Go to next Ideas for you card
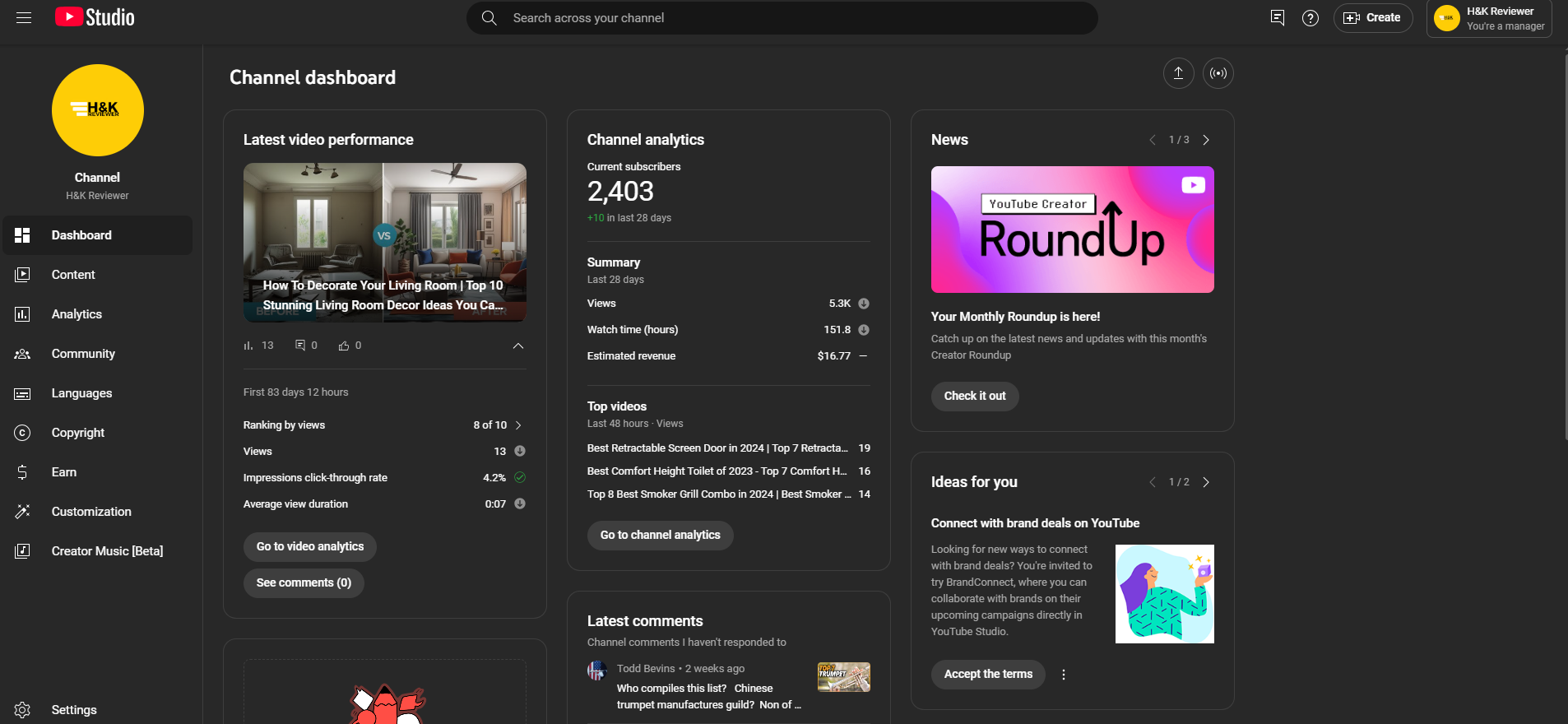Viewport: 1568px width, 724px height. click(x=1206, y=482)
